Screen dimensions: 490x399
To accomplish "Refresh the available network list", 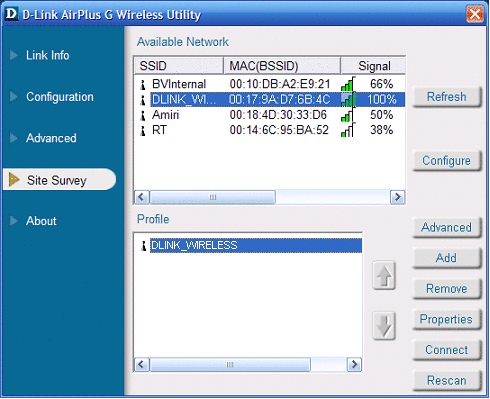I will tap(447, 97).
